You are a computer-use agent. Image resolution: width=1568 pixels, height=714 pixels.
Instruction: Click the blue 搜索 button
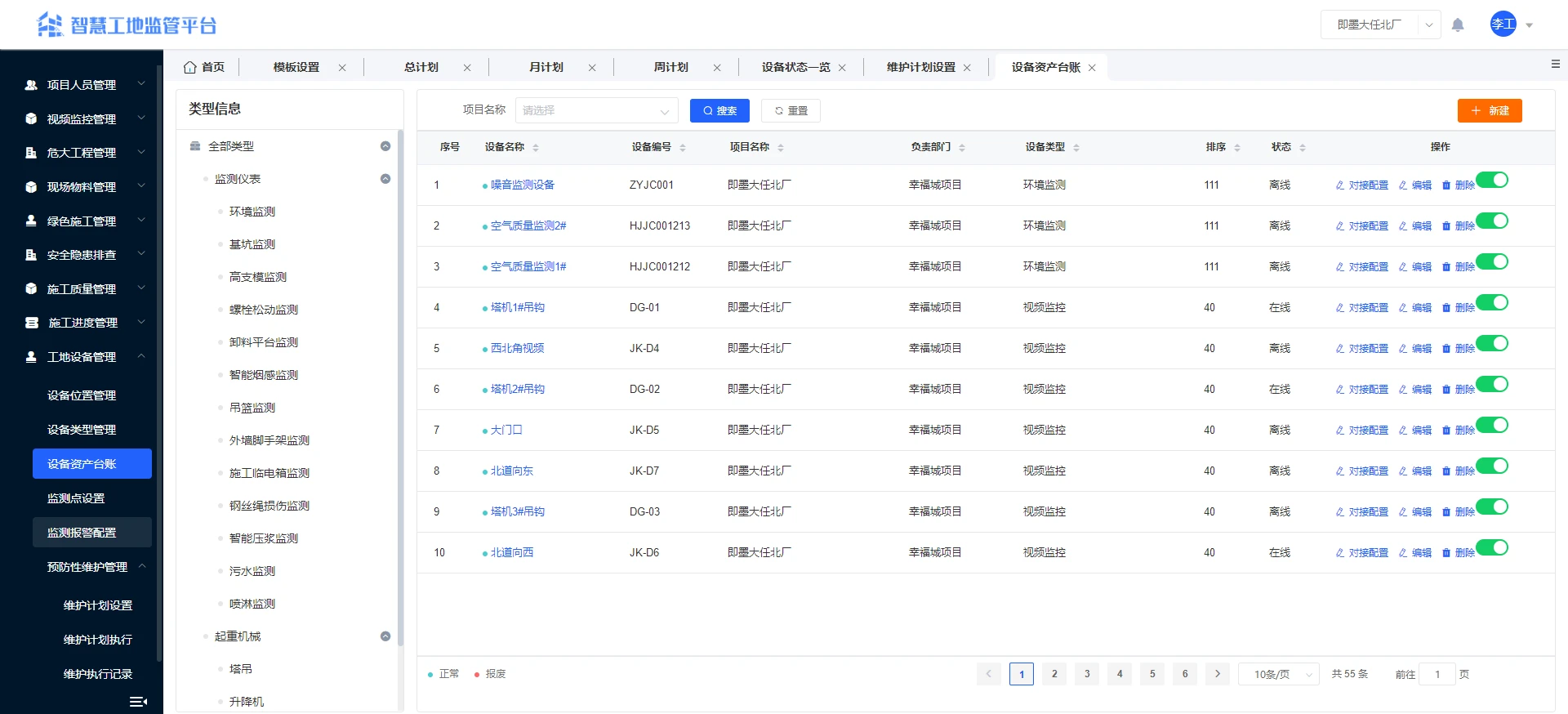coord(719,110)
